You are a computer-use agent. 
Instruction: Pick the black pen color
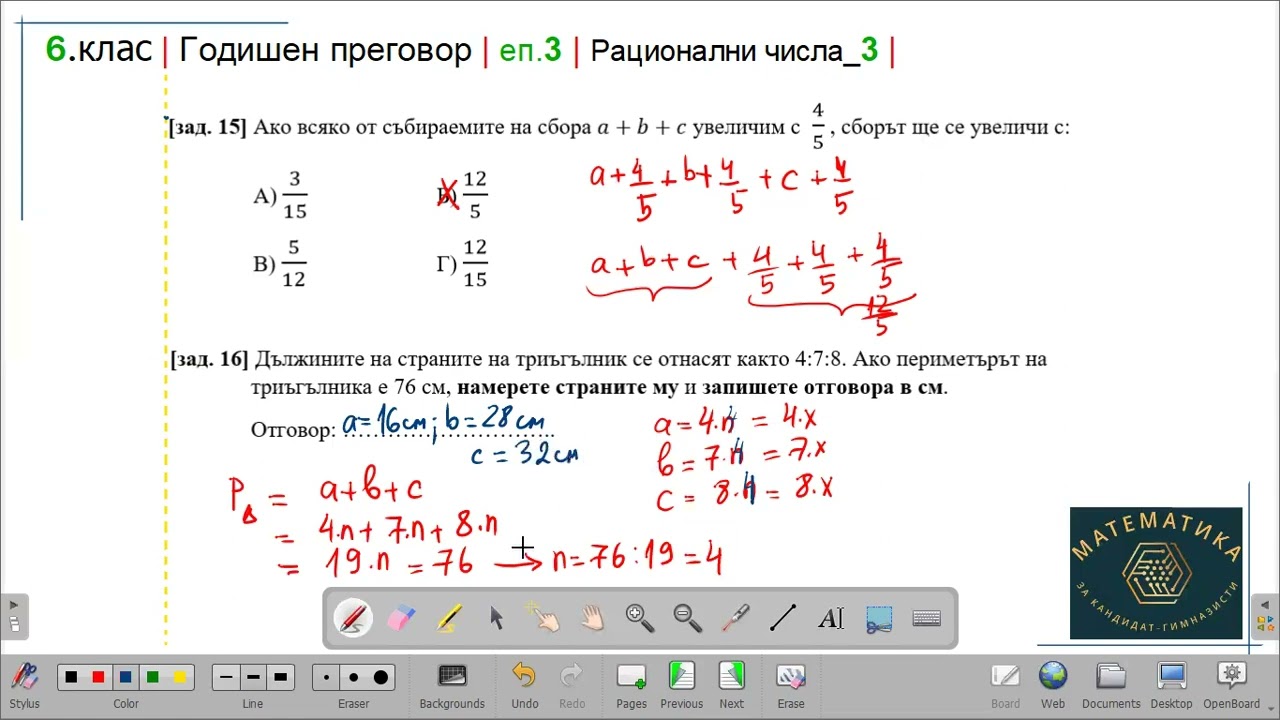tap(71, 677)
